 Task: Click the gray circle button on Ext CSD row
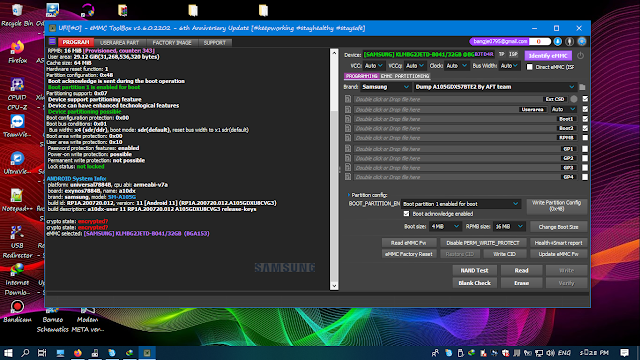click(x=574, y=99)
